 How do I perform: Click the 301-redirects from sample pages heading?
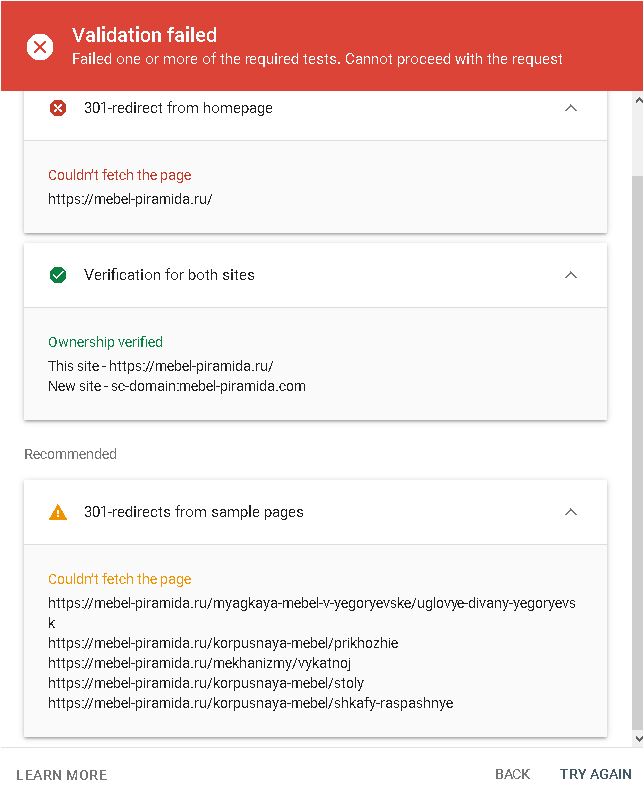pos(194,512)
